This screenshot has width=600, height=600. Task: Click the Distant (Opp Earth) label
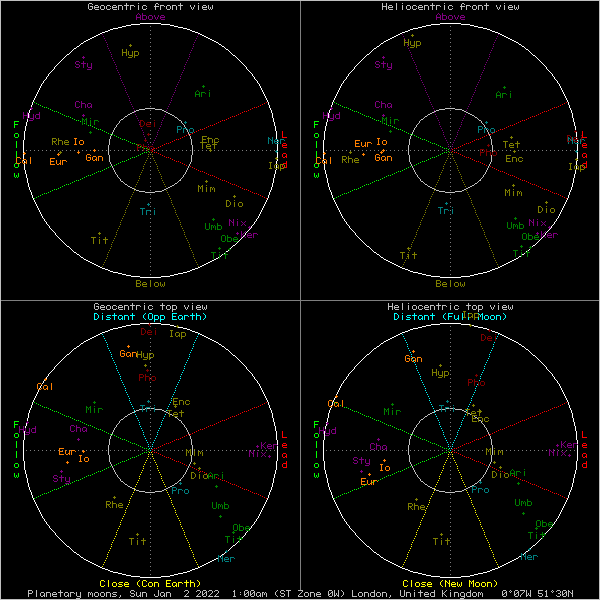point(150,317)
